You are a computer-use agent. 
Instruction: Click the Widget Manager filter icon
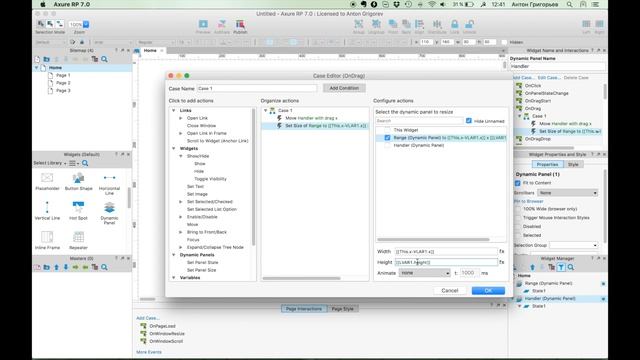coord(561,267)
